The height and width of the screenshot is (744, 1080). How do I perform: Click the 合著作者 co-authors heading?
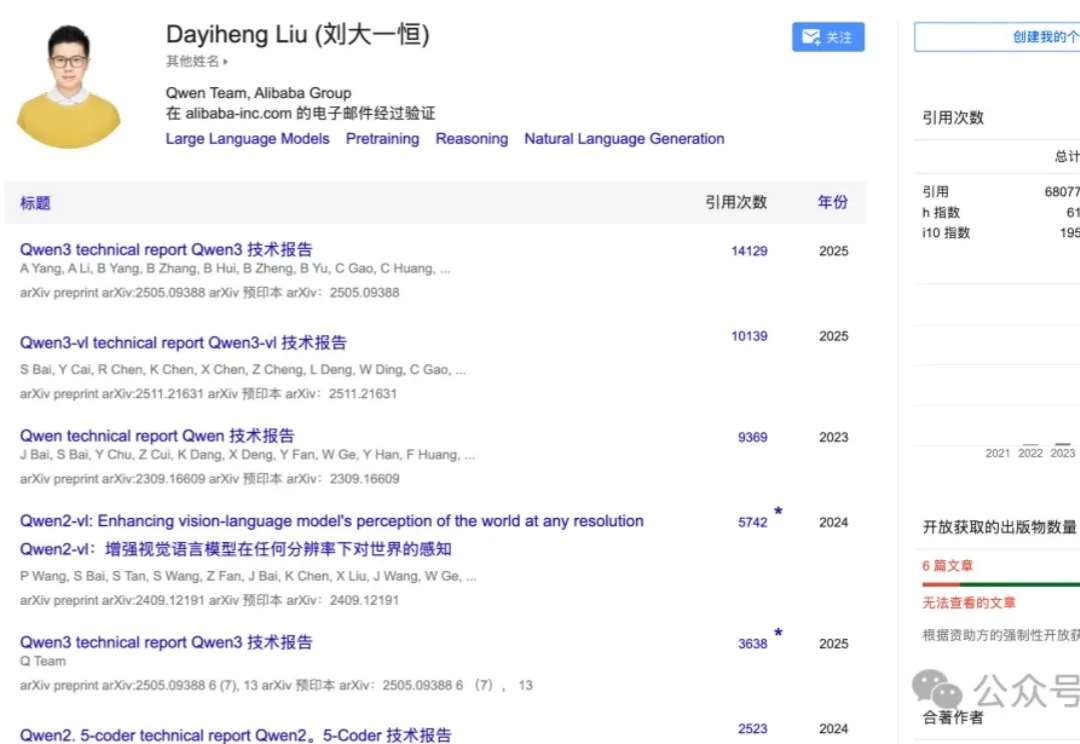953,717
